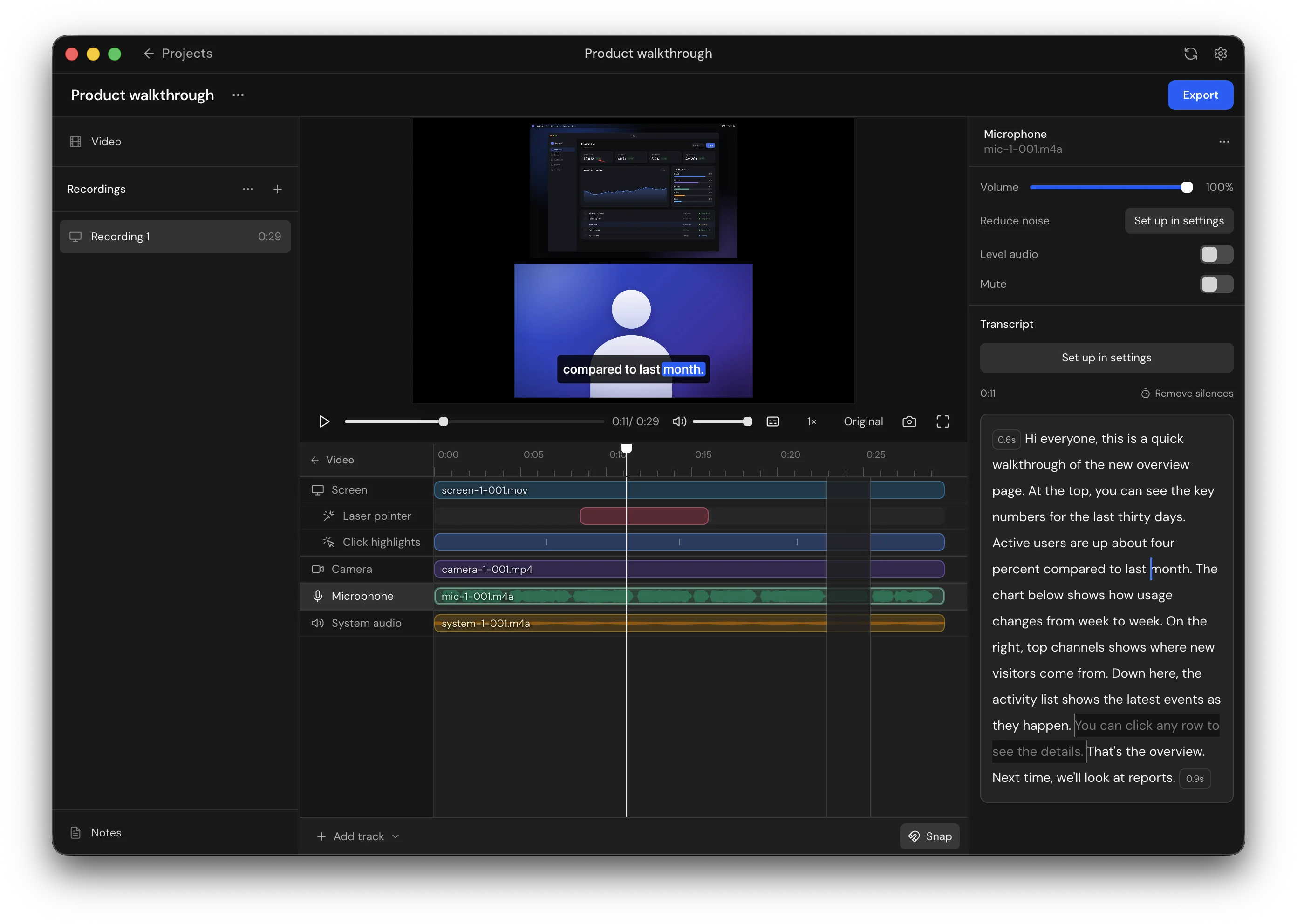Image resolution: width=1297 pixels, height=924 pixels.
Task: Enable the Mute toggle
Action: 1216,284
